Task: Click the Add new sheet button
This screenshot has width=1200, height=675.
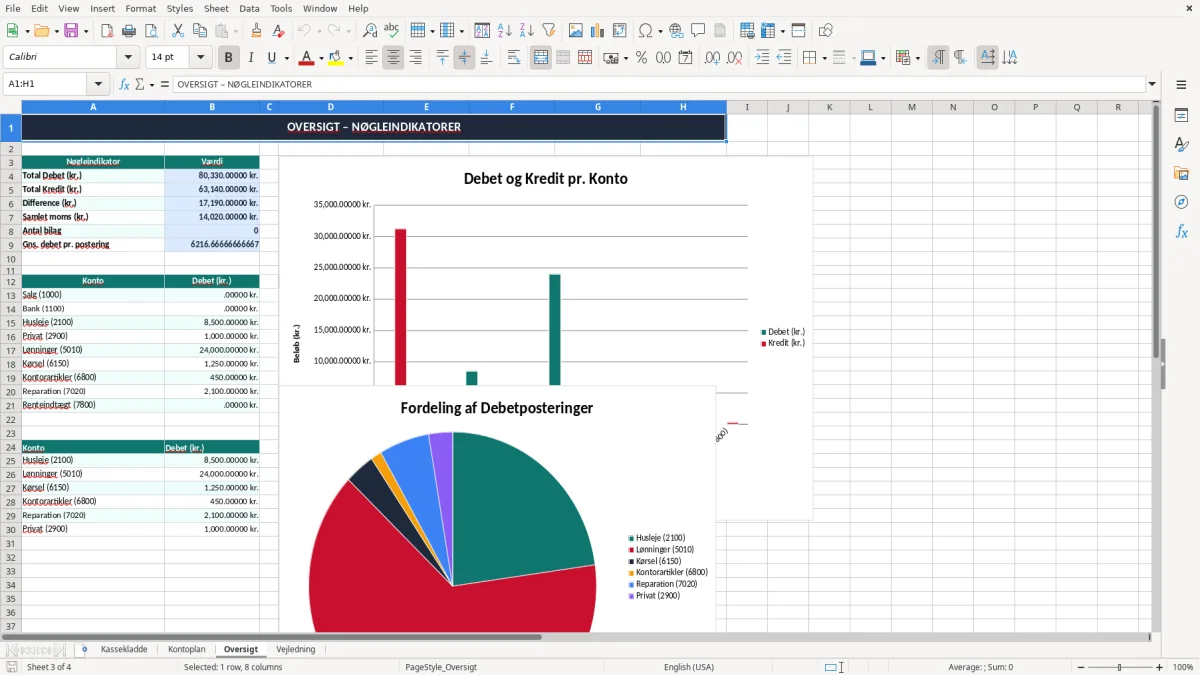Action: point(84,650)
